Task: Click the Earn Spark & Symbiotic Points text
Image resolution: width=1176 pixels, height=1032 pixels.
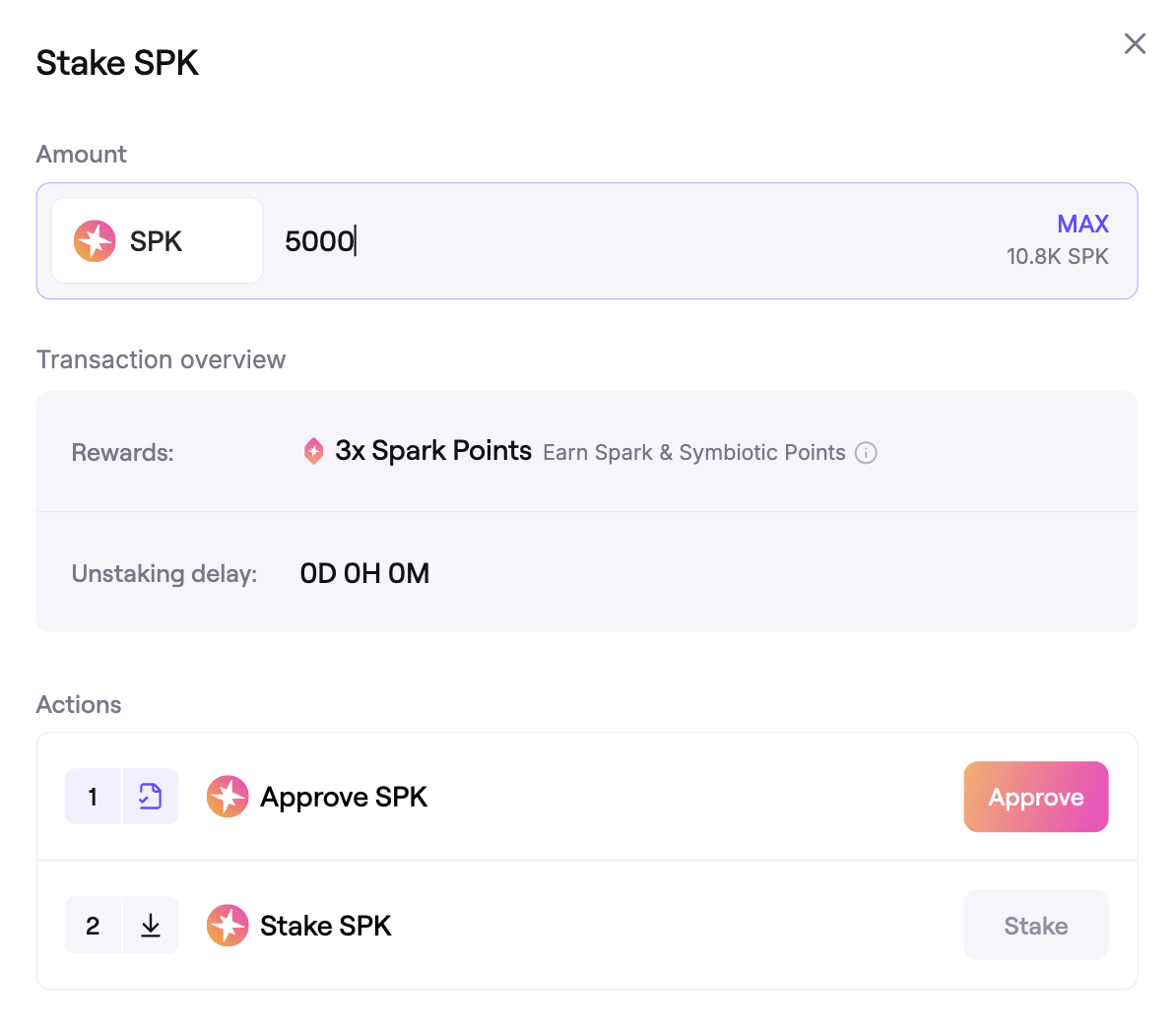Action: pyautogui.click(x=693, y=453)
